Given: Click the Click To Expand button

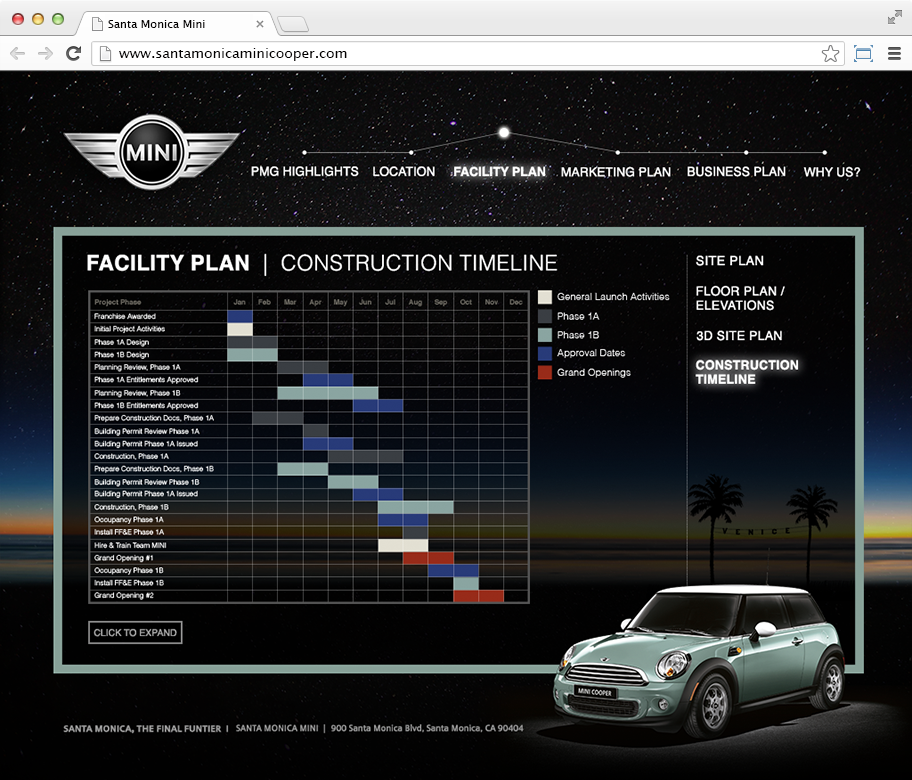Looking at the screenshot, I should 135,632.
